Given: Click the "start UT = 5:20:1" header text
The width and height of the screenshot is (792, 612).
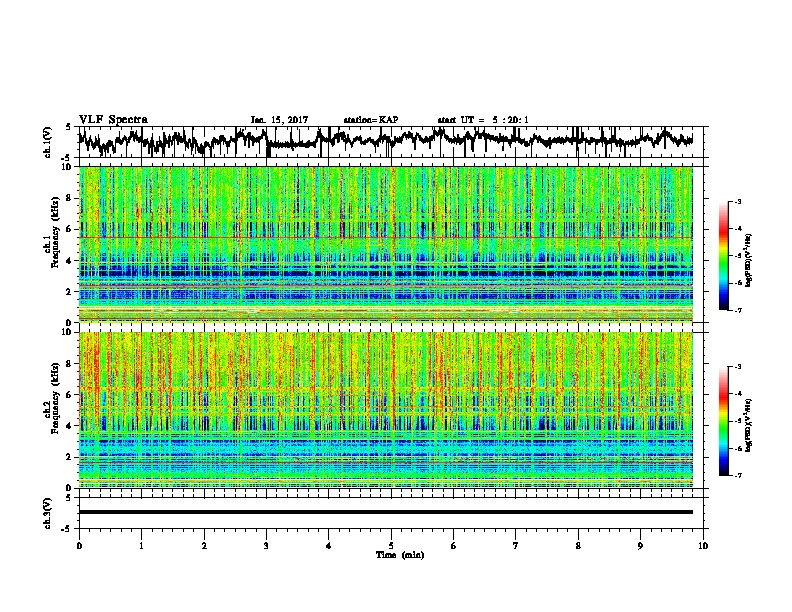Looking at the screenshot, I should click(x=483, y=120).
